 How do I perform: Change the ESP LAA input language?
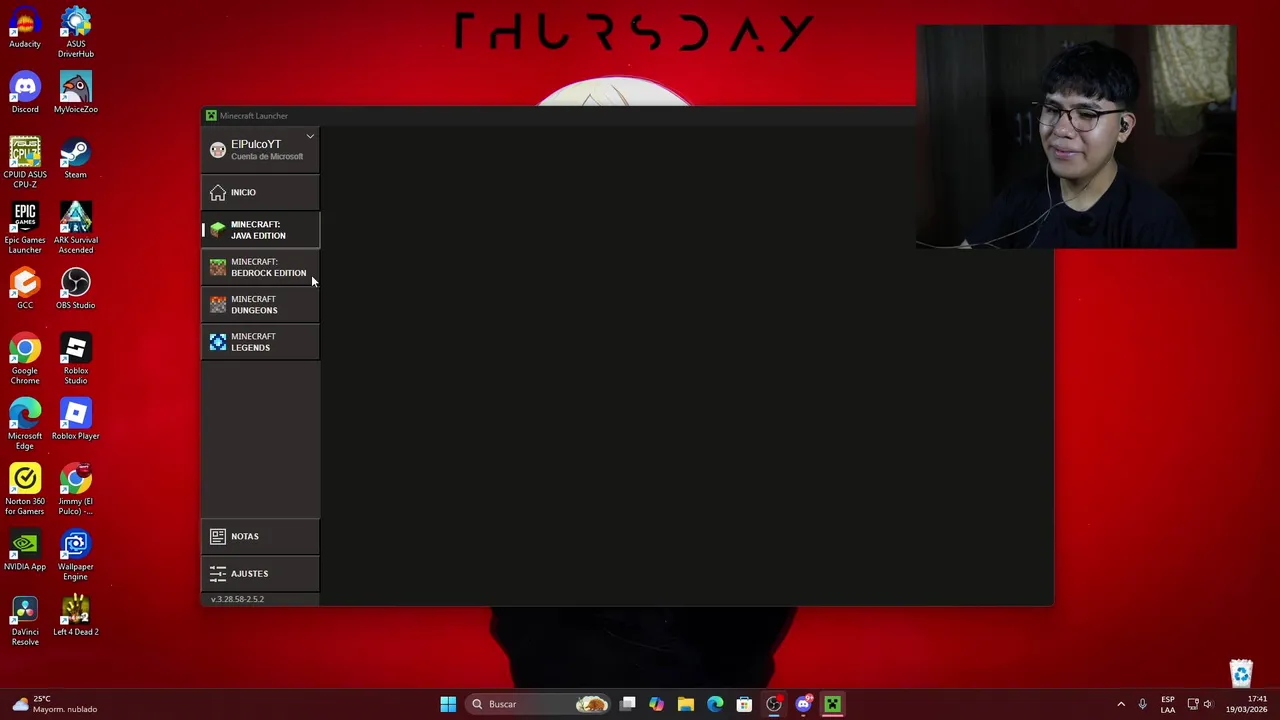(1168, 704)
